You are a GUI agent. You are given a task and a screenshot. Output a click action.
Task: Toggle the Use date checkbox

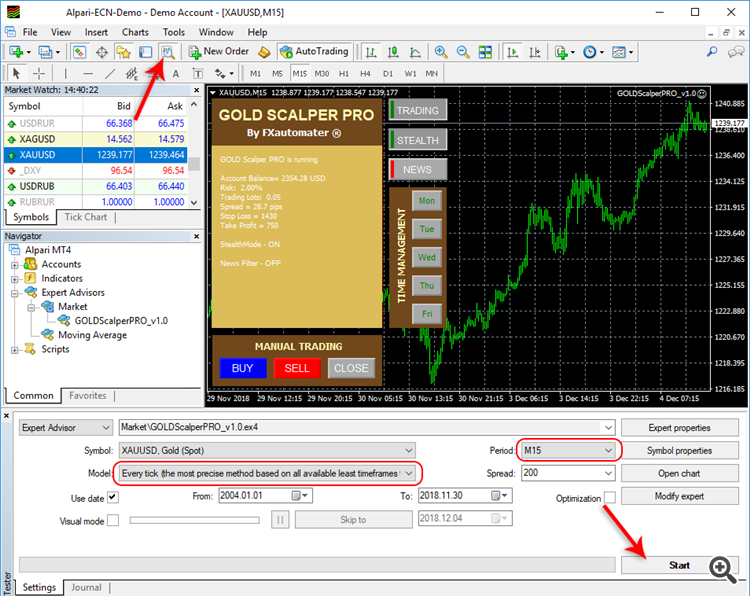click(113, 497)
